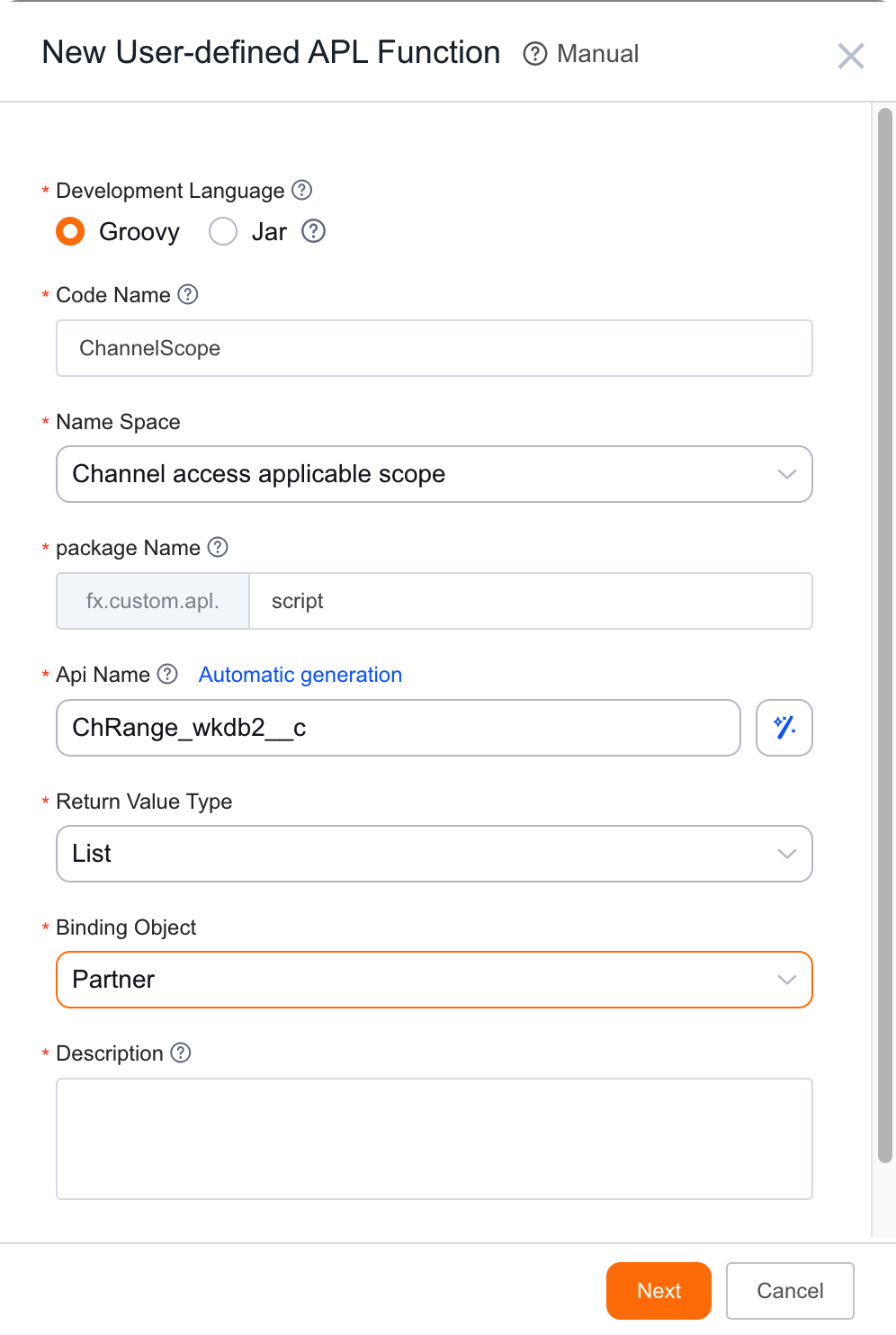Click the Code Name input field
Image resolution: width=896 pixels, height=1335 pixels.
tap(435, 348)
